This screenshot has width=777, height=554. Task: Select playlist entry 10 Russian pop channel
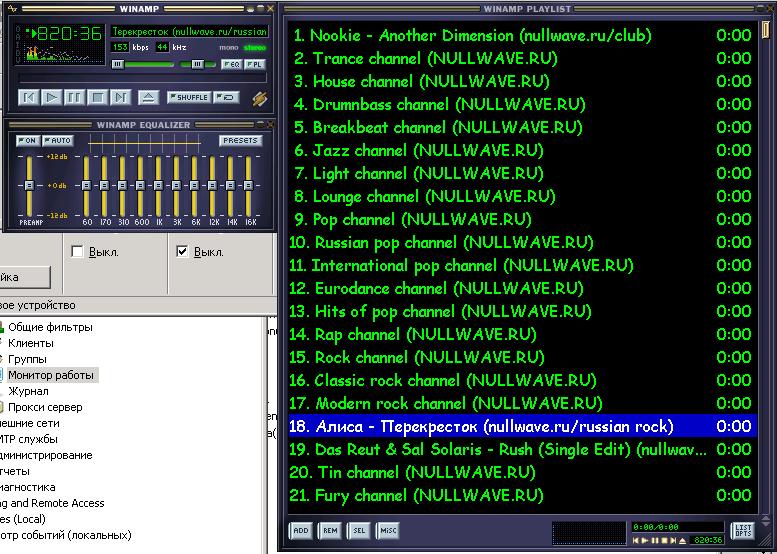[523, 242]
